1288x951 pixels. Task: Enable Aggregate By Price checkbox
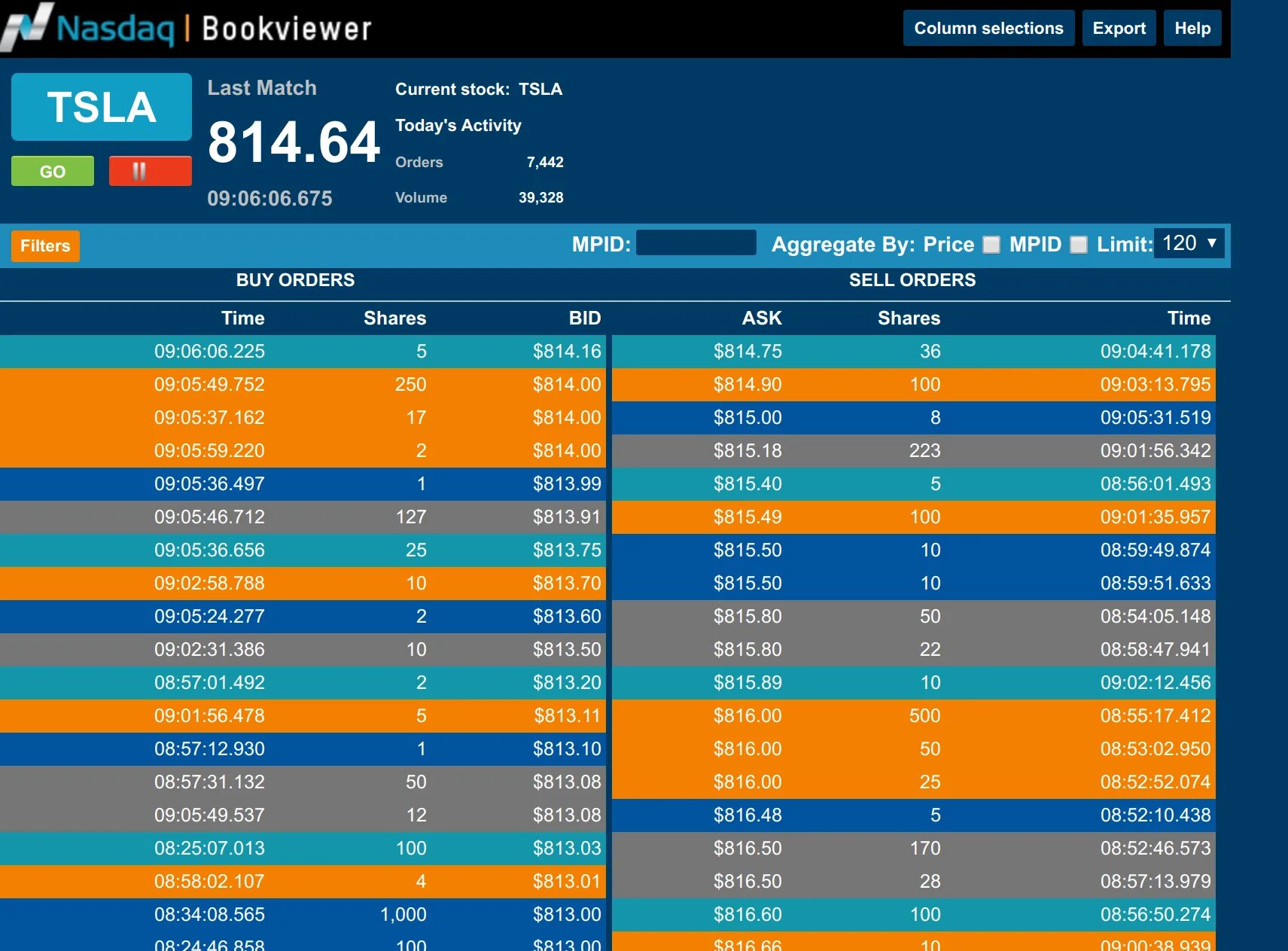(x=991, y=245)
